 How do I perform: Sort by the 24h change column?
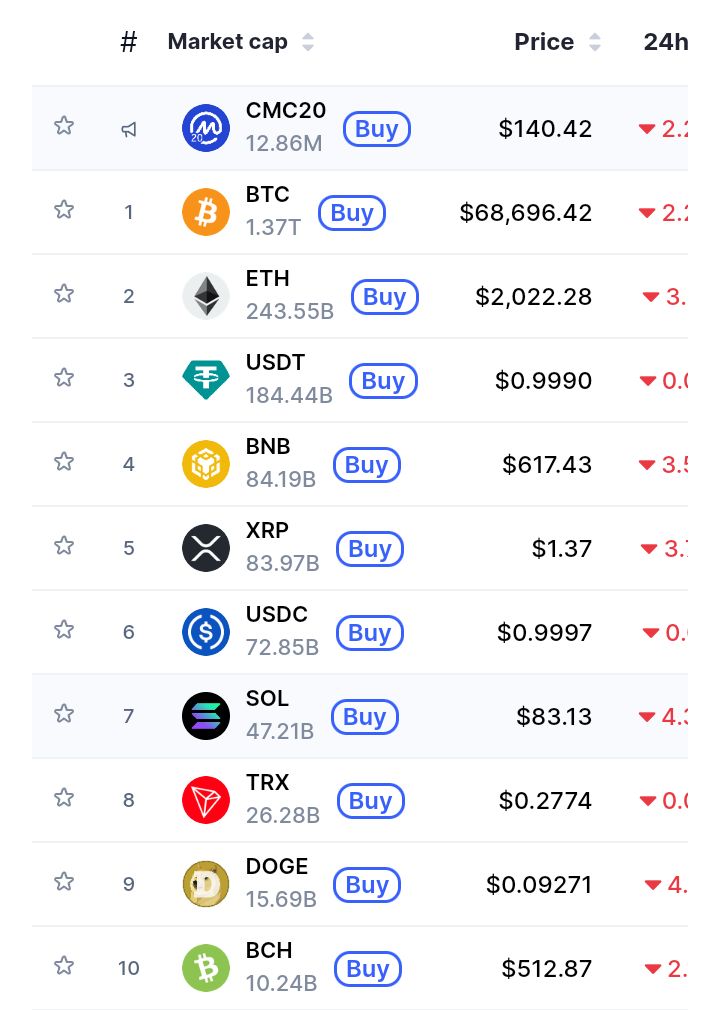pos(666,42)
